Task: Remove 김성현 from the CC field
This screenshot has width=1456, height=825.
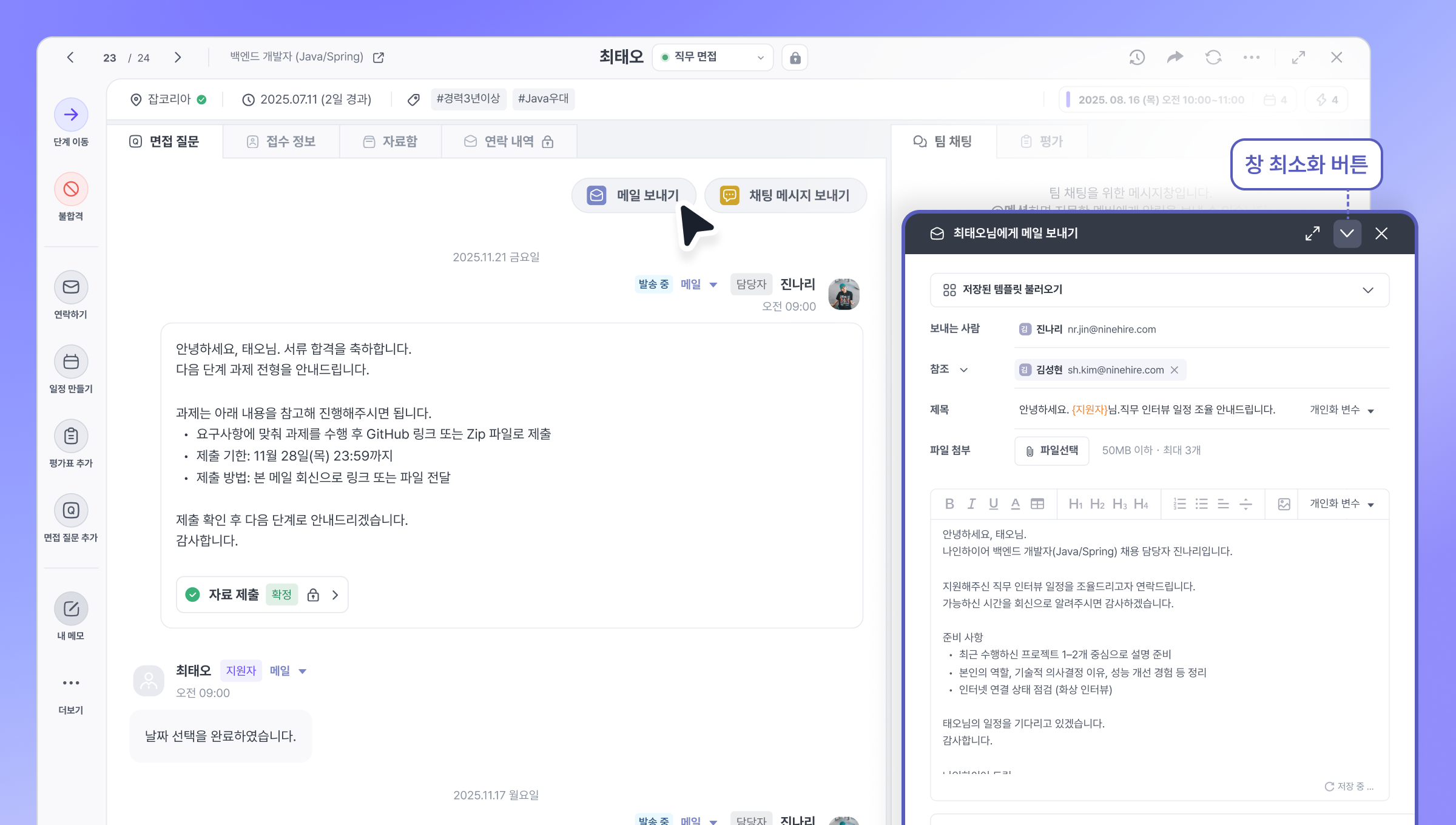Action: 1175,370
